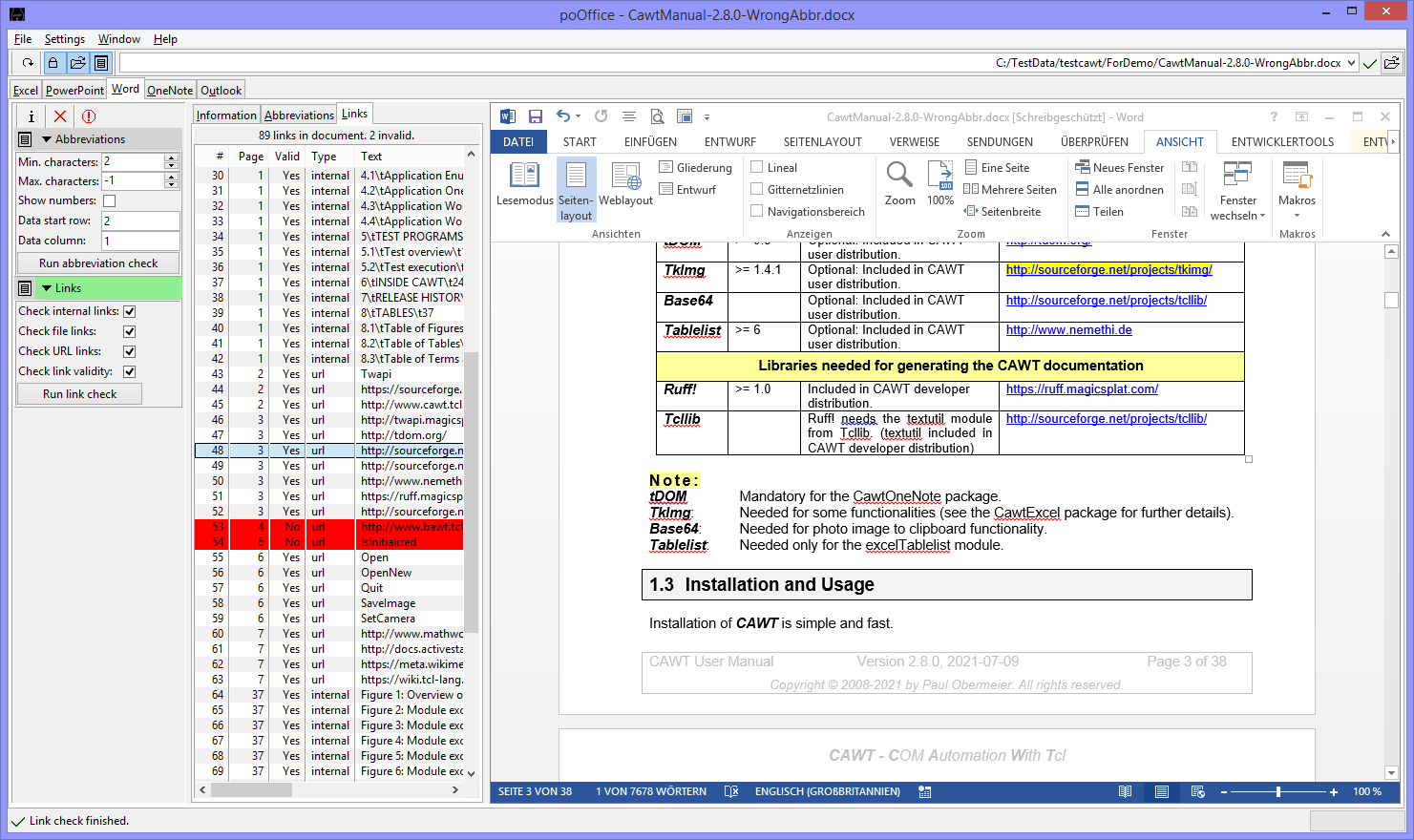Switch to the Excel tab

26,90
